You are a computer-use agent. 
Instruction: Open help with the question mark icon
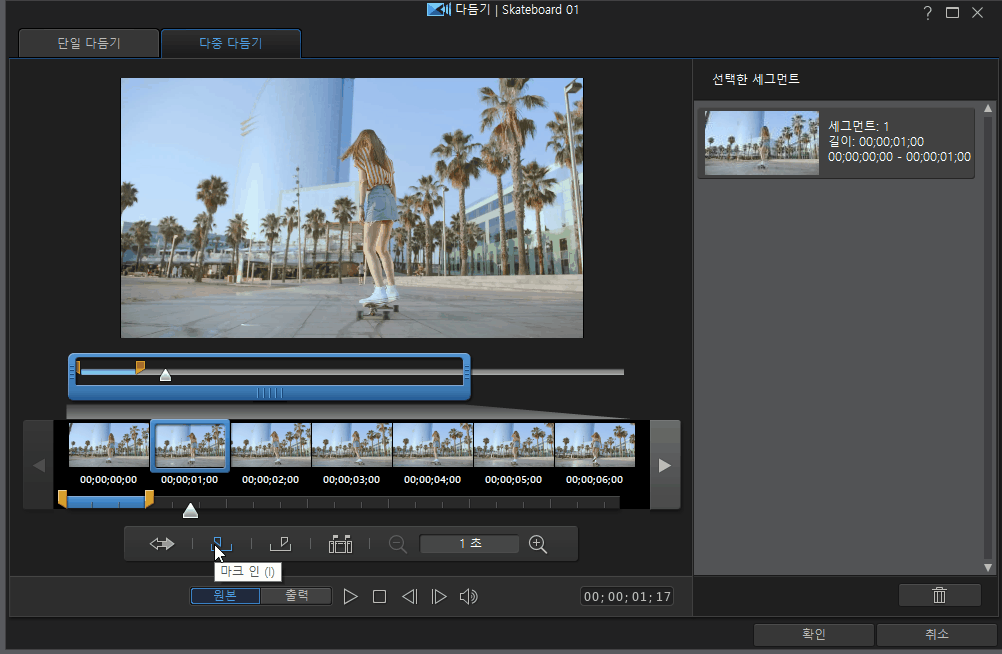[x=927, y=13]
